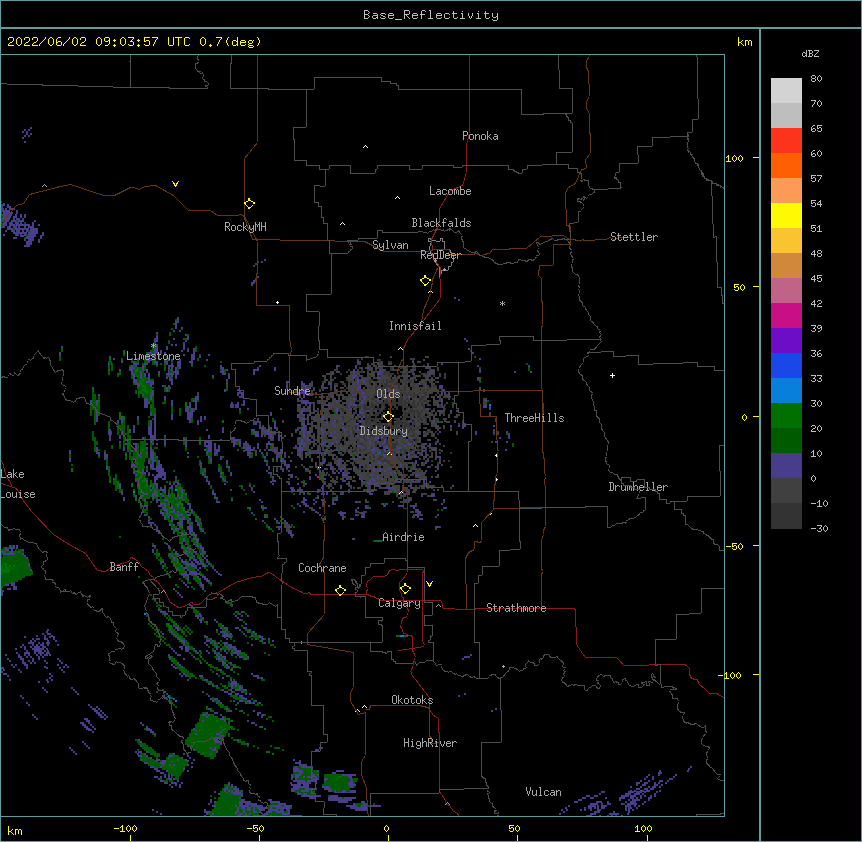862x842 pixels.
Task: Click the yellow diamond marker above RockyMH
Action: [x=249, y=204]
